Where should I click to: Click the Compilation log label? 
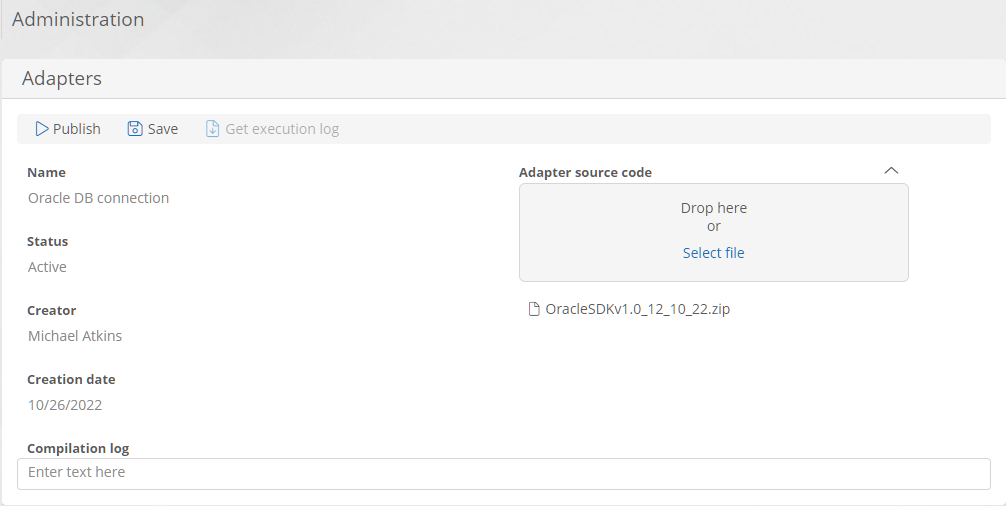[x=78, y=448]
